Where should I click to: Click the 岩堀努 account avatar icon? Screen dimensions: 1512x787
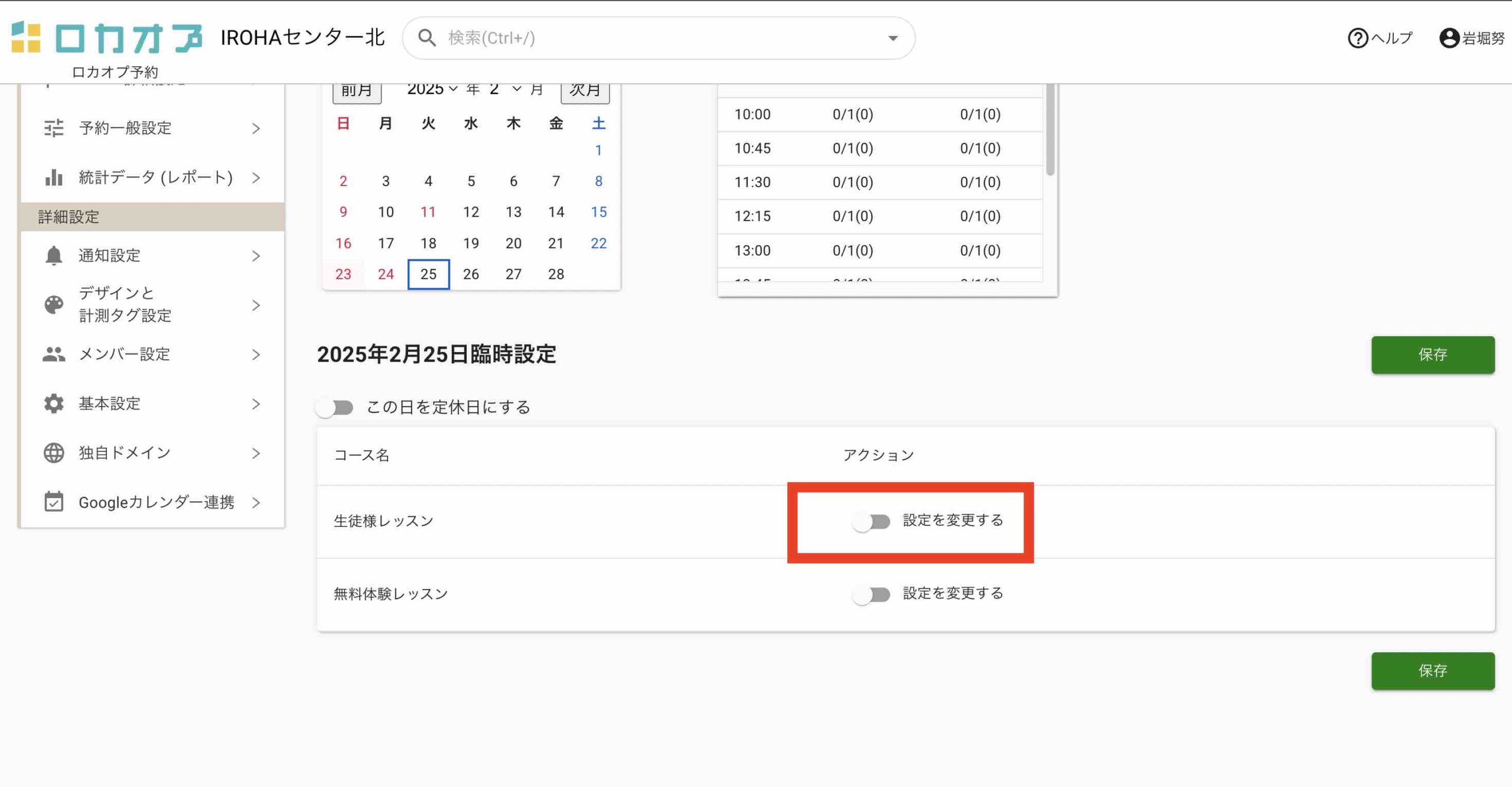[1449, 38]
